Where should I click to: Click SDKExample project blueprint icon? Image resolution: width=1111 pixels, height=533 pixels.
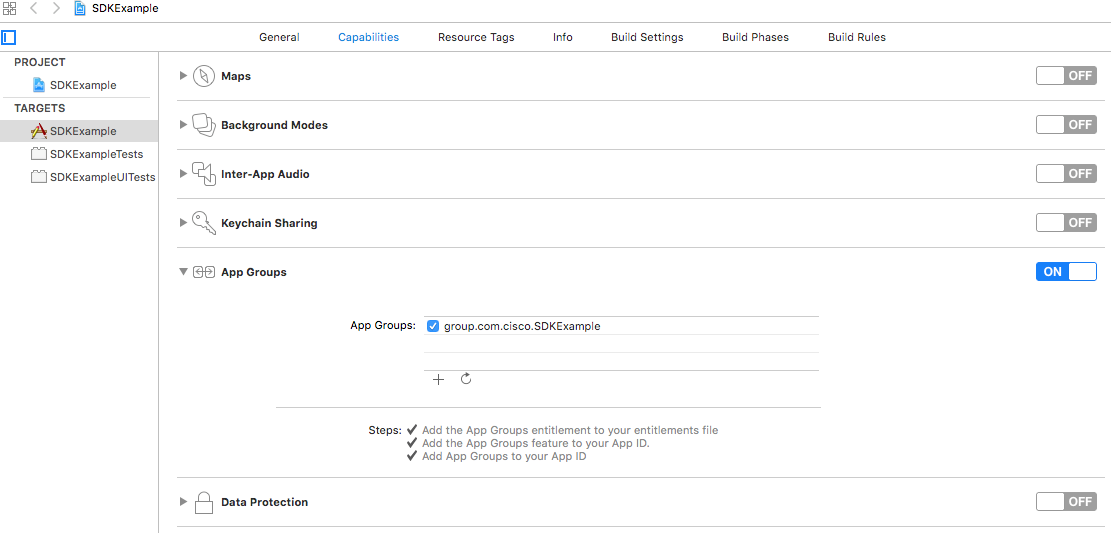pyautogui.click(x=40, y=85)
